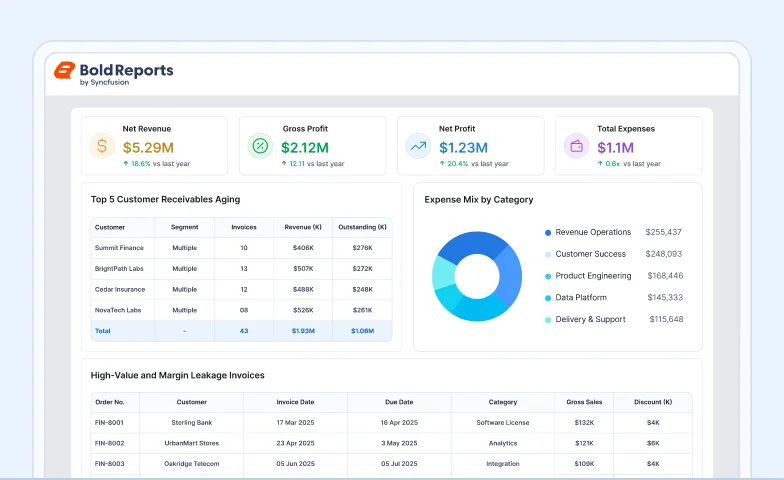Click the $132K gross sales cell
This screenshot has height=480, width=784.
click(584, 422)
